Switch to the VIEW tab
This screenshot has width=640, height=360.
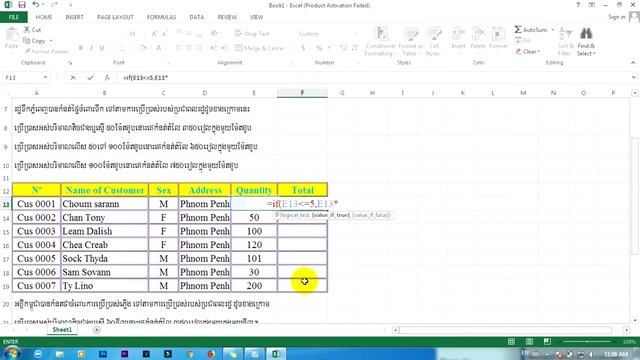click(x=256, y=17)
